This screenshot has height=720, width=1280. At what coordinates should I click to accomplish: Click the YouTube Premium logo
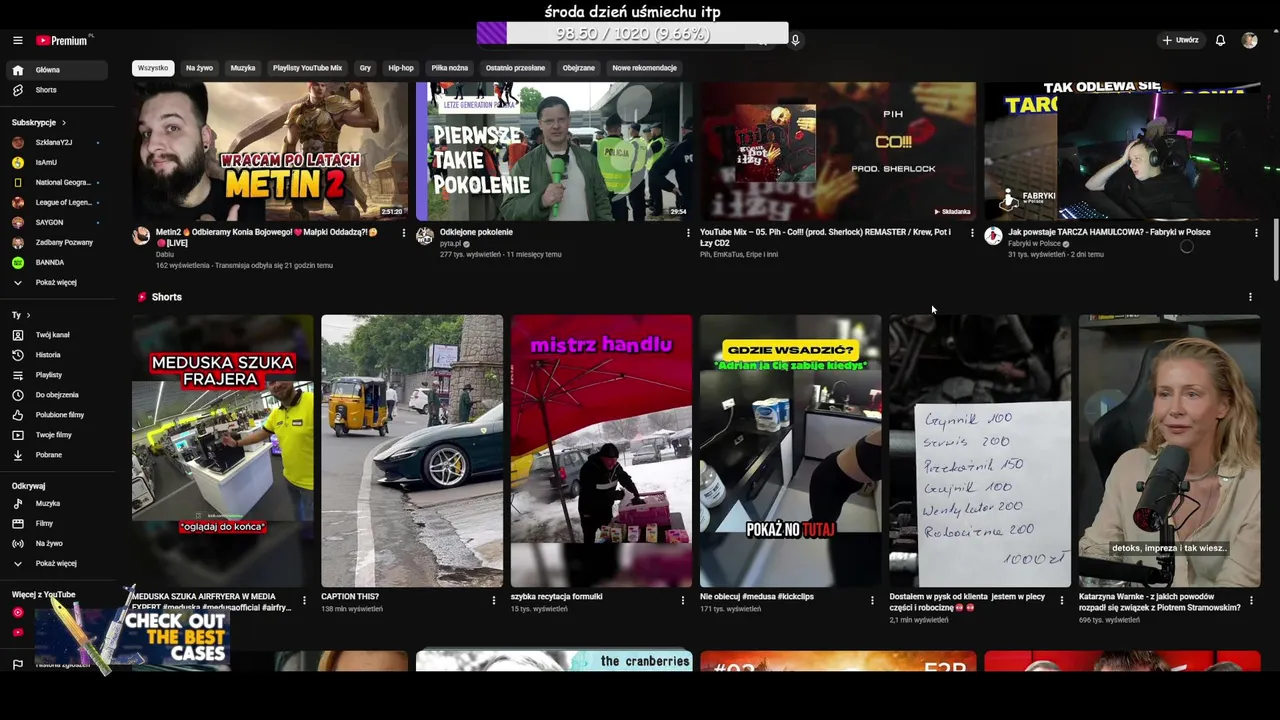coord(64,40)
